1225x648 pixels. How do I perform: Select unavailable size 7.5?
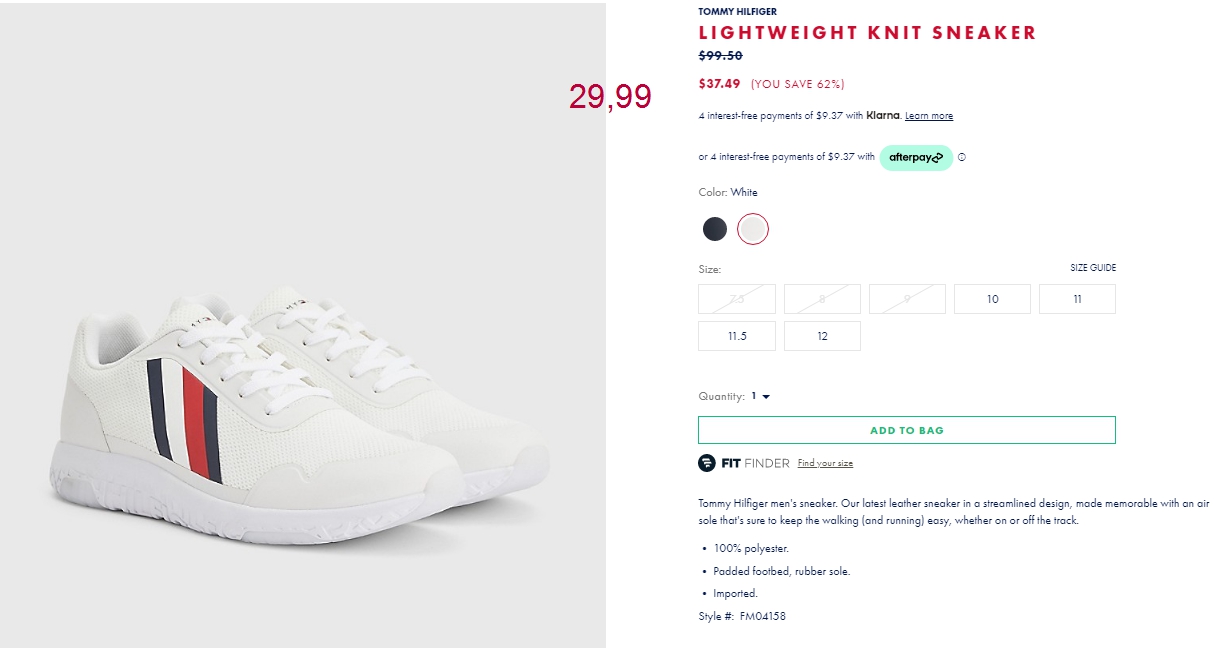click(737, 299)
